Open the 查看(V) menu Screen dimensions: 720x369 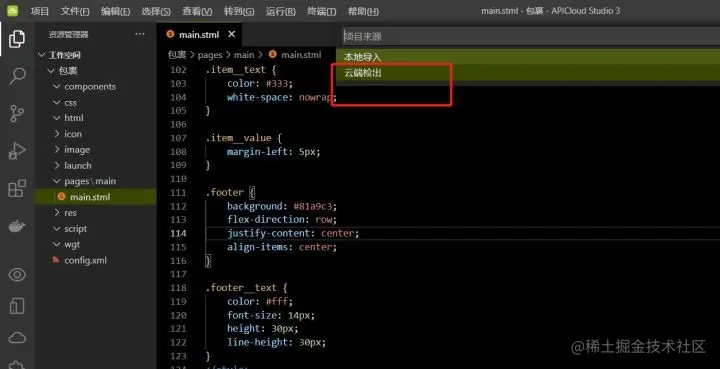(x=197, y=11)
